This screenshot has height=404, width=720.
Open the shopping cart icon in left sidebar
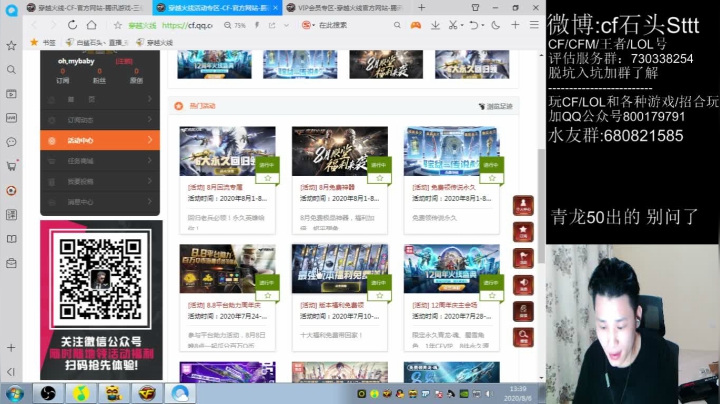point(11,166)
